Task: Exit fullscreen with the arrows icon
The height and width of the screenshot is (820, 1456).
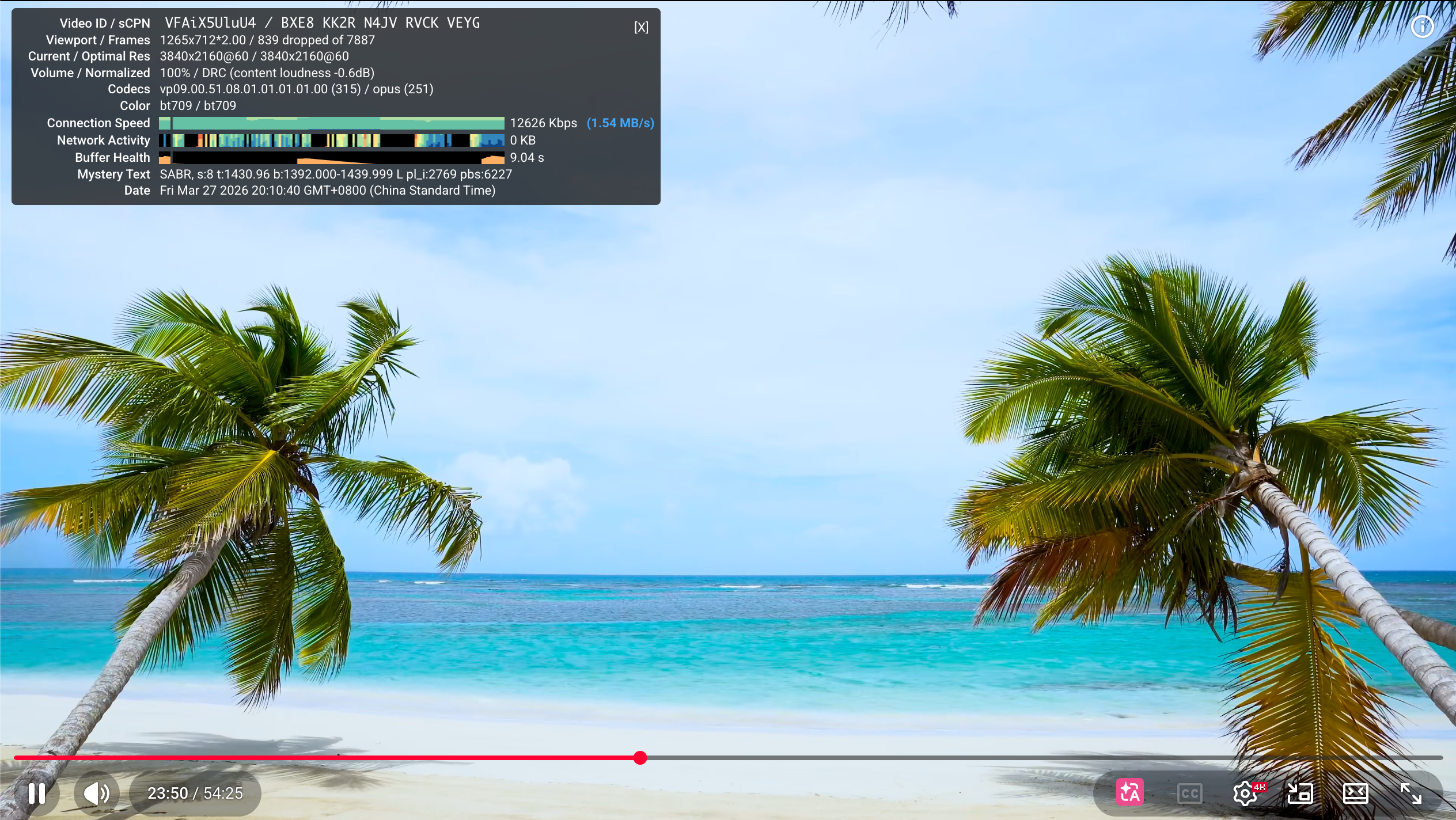Action: 1410,794
